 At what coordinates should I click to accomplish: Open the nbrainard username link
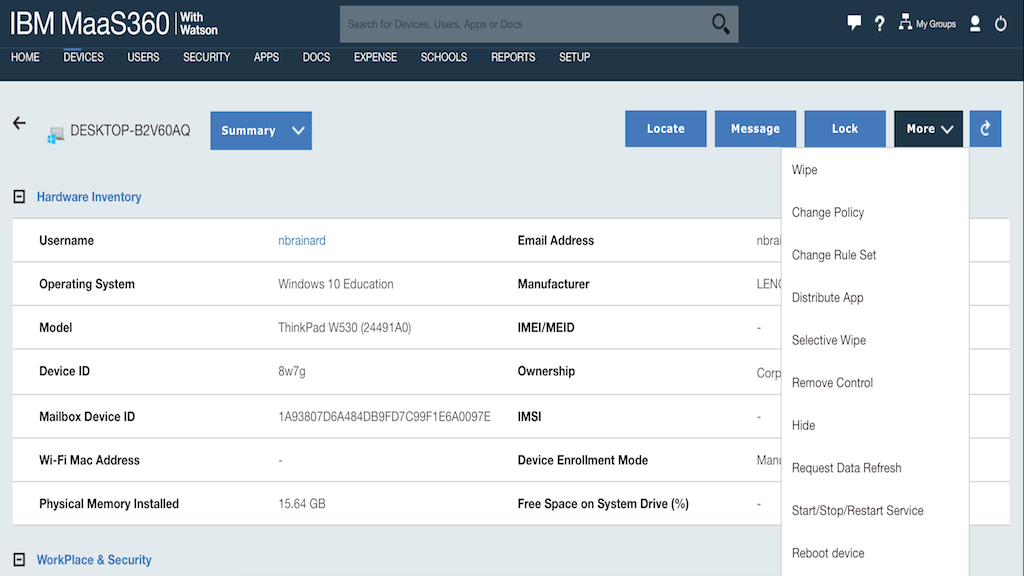coord(302,241)
